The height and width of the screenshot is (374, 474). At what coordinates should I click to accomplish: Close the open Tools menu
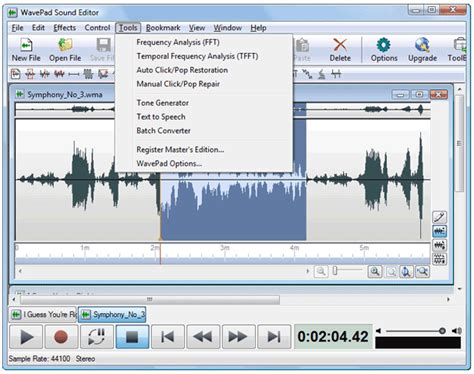[128, 28]
